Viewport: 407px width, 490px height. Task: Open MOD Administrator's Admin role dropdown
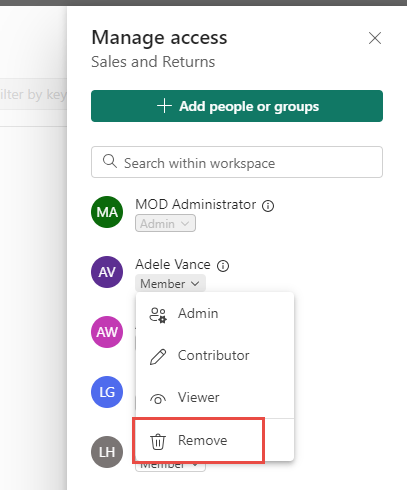coord(165,223)
